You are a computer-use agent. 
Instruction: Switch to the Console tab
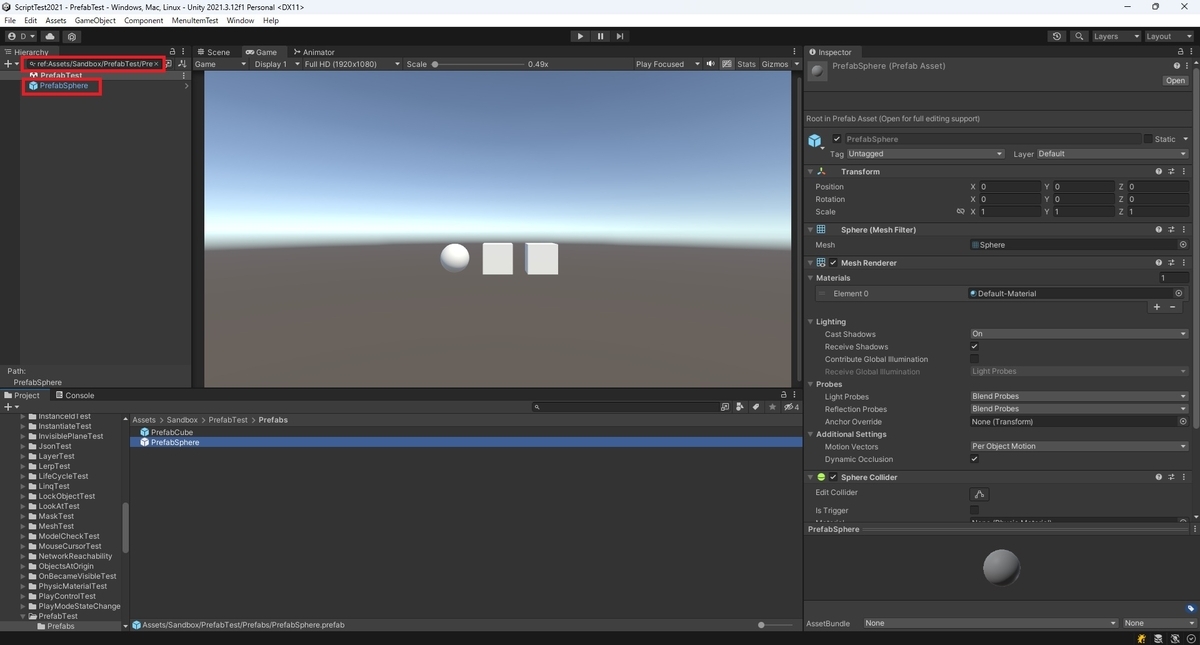pyautogui.click(x=75, y=395)
